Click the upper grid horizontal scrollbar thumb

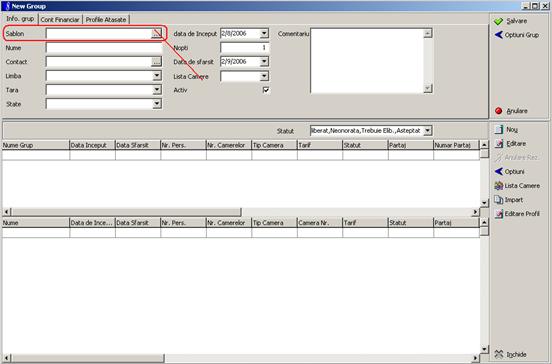(126, 212)
